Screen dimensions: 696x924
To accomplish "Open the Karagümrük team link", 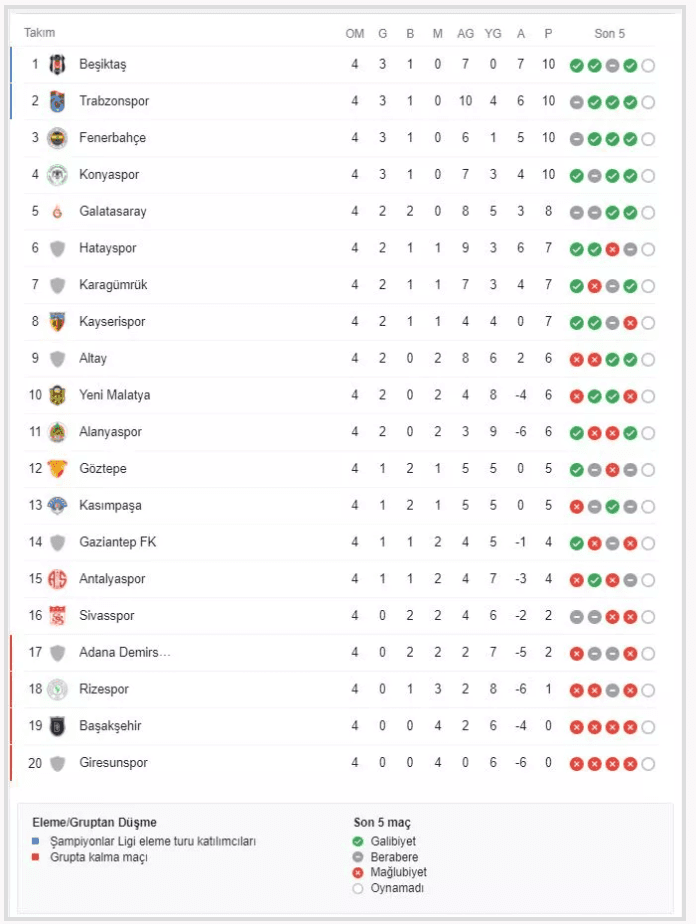I will point(113,285).
